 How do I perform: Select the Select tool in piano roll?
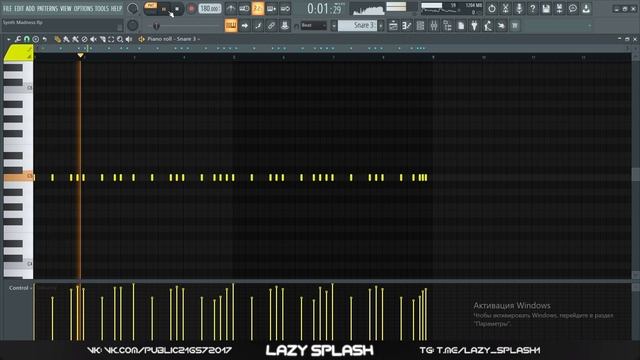point(111,39)
